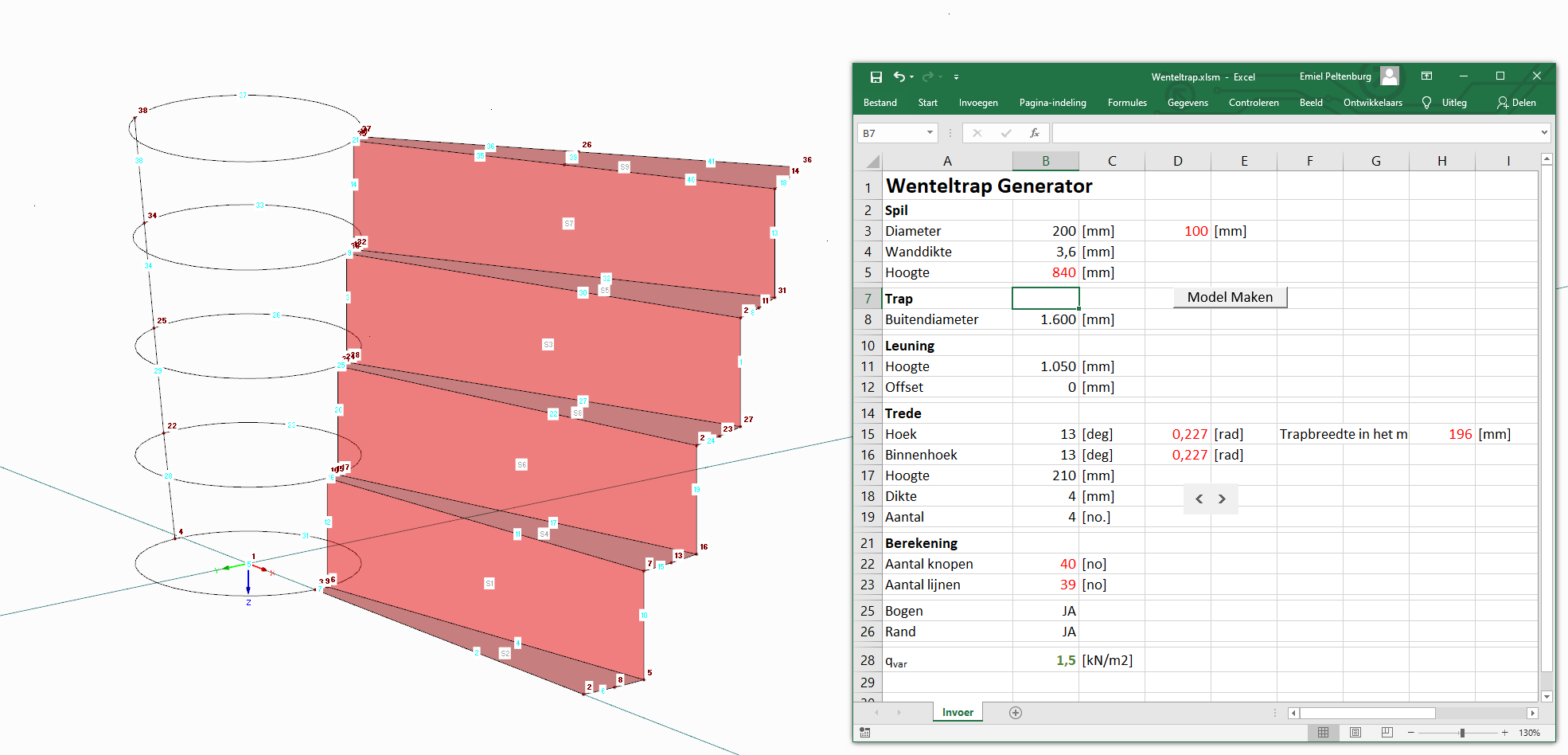Click the Undo icon
The height and width of the screenshot is (755, 1568).
tap(899, 76)
